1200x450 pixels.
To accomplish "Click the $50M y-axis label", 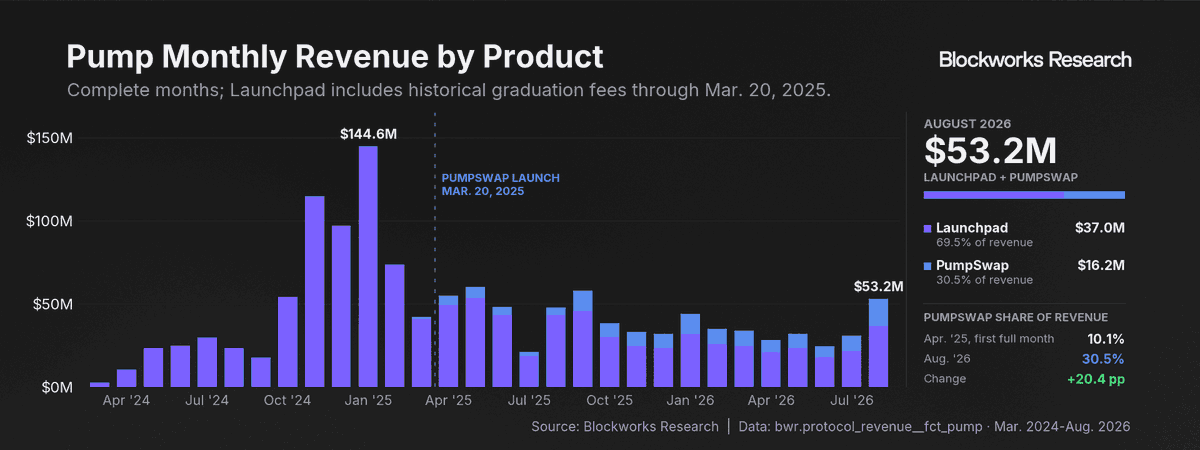I will (53, 304).
